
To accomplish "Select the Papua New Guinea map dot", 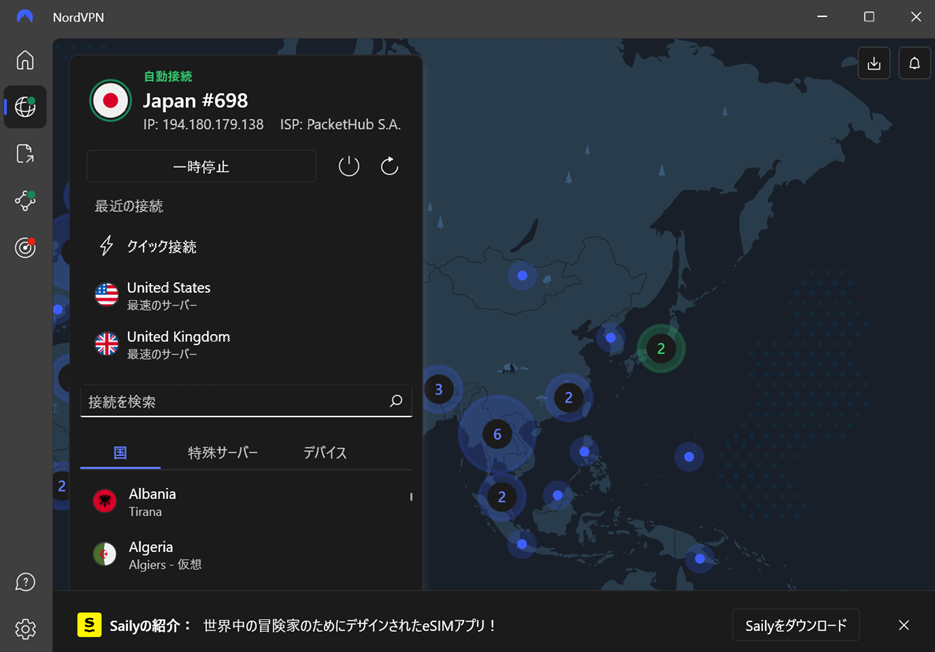I will (700, 559).
